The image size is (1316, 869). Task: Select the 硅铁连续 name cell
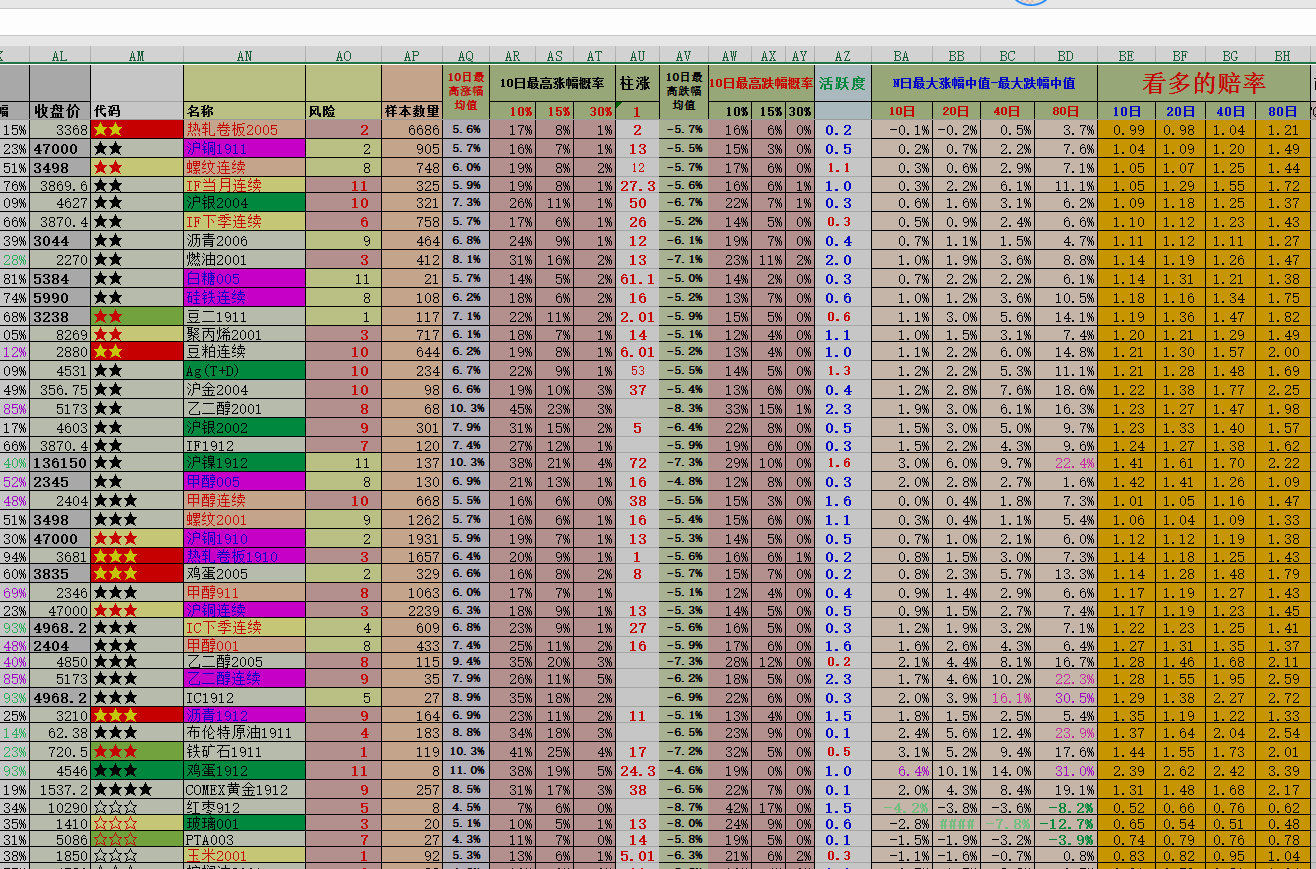pyautogui.click(x=244, y=297)
